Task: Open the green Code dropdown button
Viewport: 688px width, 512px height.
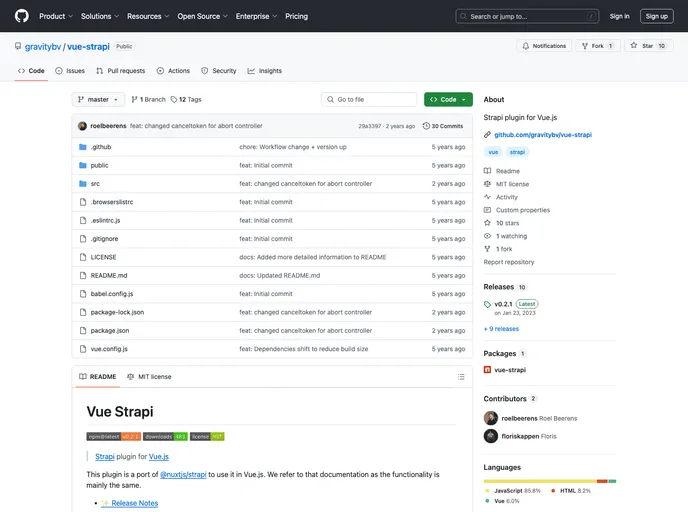Action: [x=448, y=100]
